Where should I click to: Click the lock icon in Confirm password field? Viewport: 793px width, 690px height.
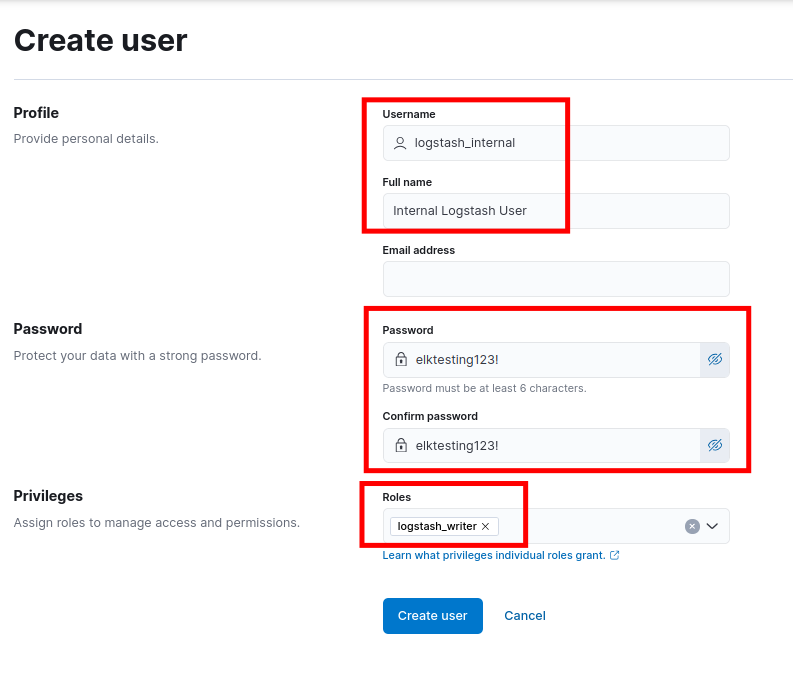(401, 445)
